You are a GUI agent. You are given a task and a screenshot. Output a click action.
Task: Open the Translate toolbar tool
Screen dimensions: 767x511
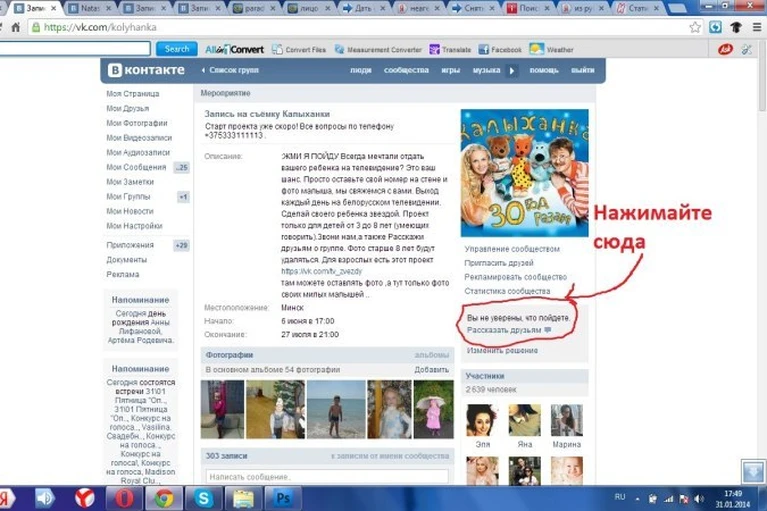pyautogui.click(x=450, y=49)
